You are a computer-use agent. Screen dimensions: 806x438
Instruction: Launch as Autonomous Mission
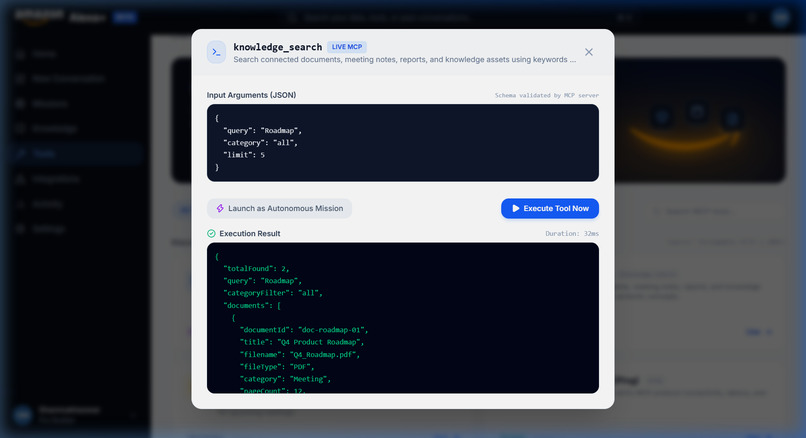click(x=280, y=208)
